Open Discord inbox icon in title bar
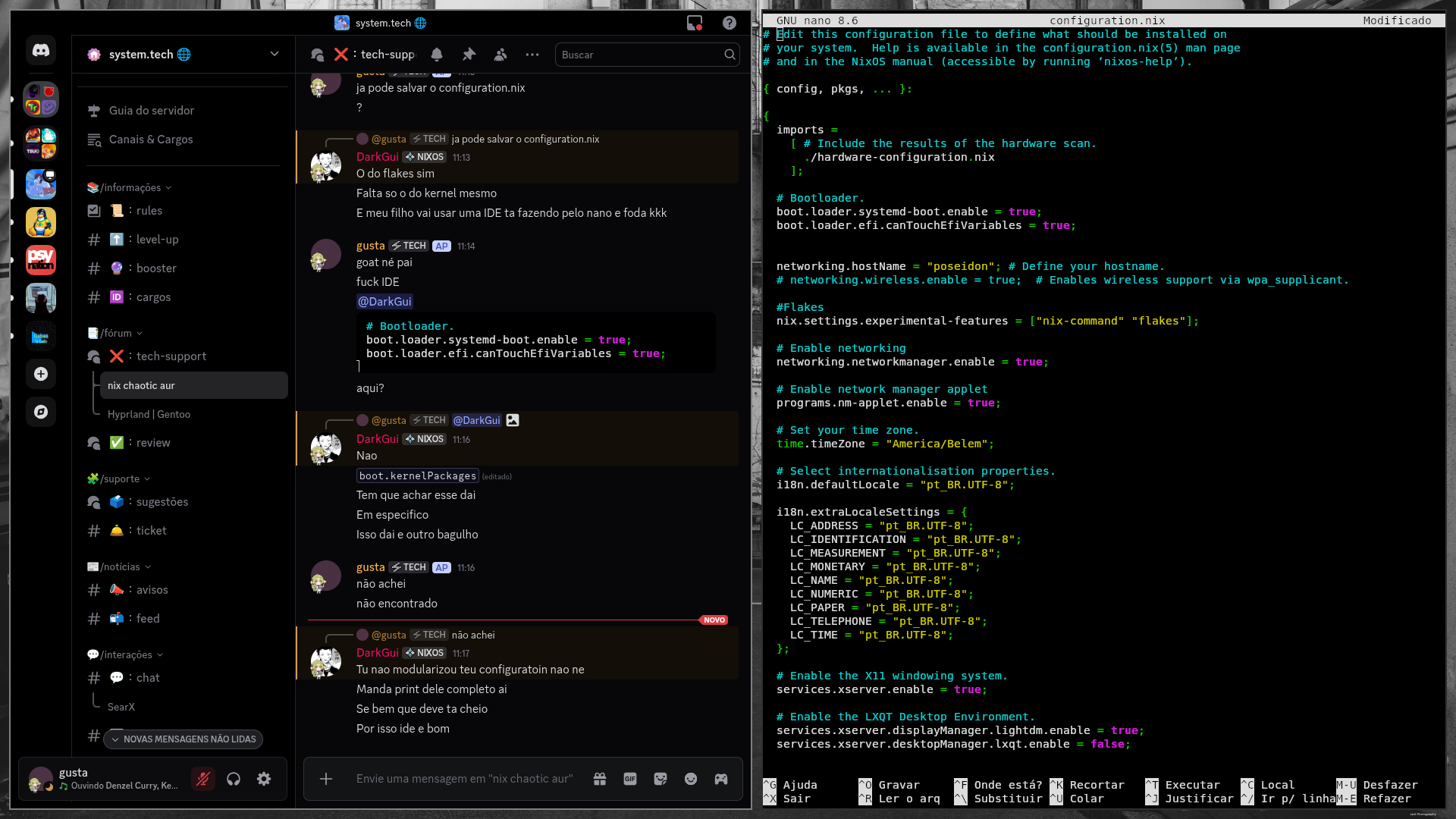This screenshot has height=819, width=1456. pos(695,23)
